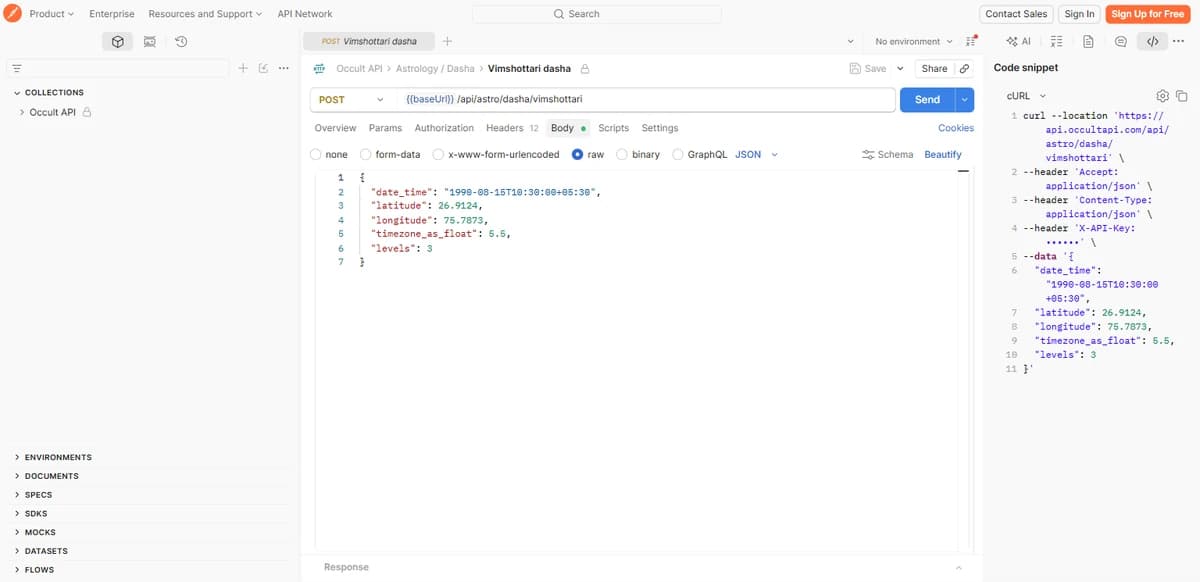
Task: Open the variables icon in right sidebar
Action: coord(1057,42)
